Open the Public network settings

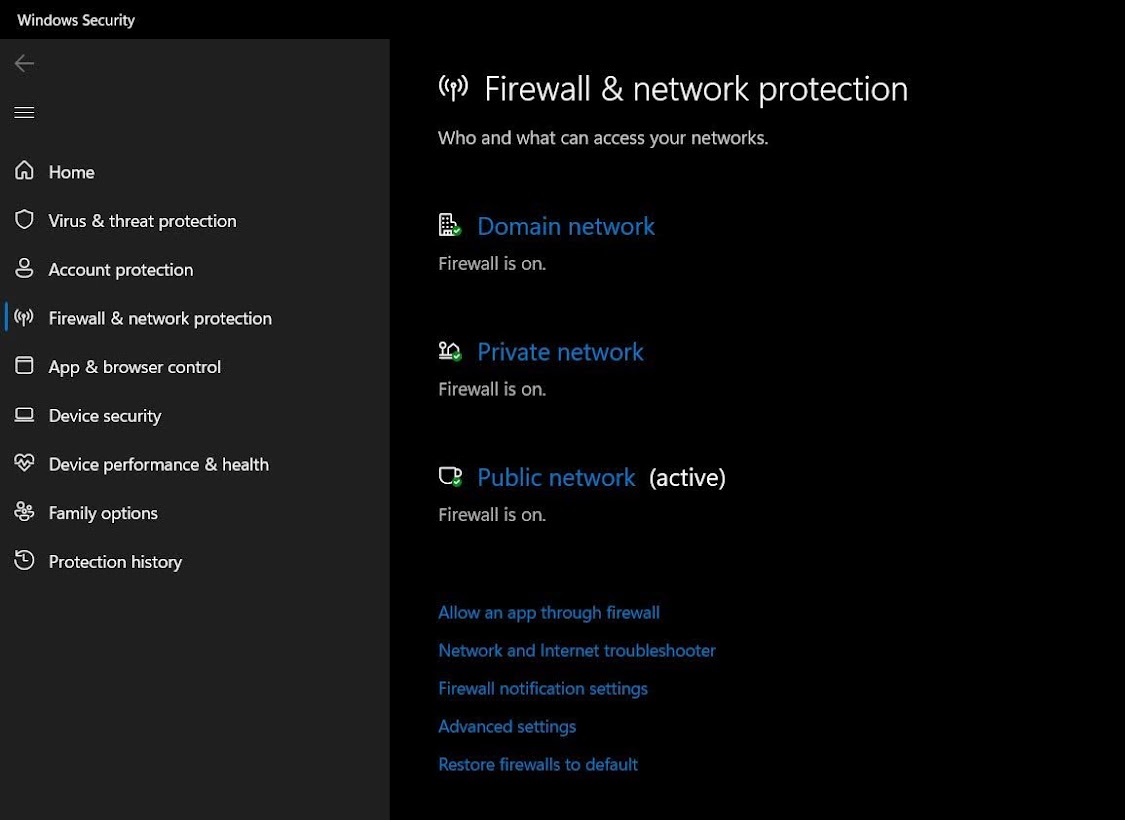556,477
